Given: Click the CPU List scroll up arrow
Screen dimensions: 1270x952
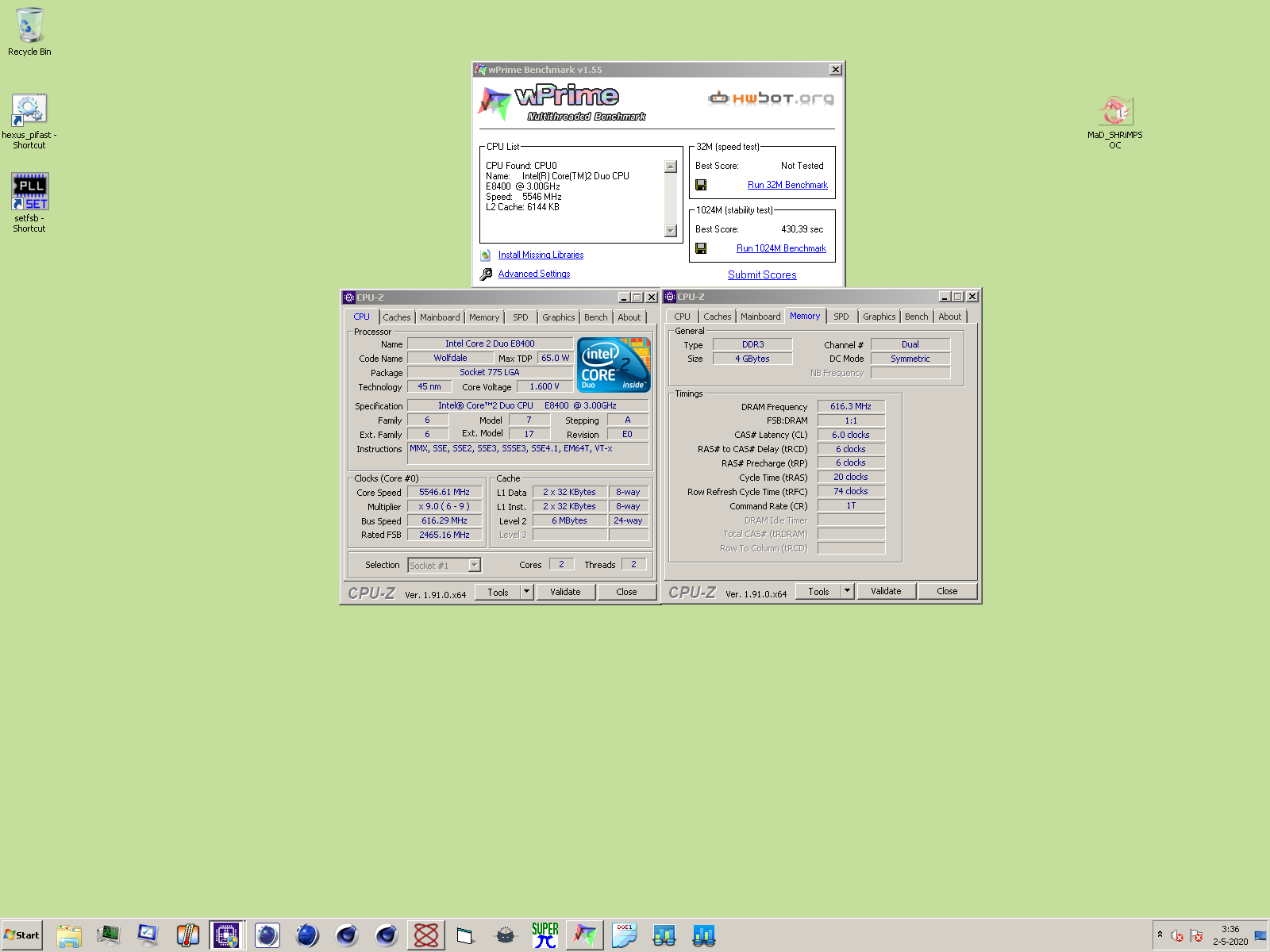Looking at the screenshot, I should 671,167.
